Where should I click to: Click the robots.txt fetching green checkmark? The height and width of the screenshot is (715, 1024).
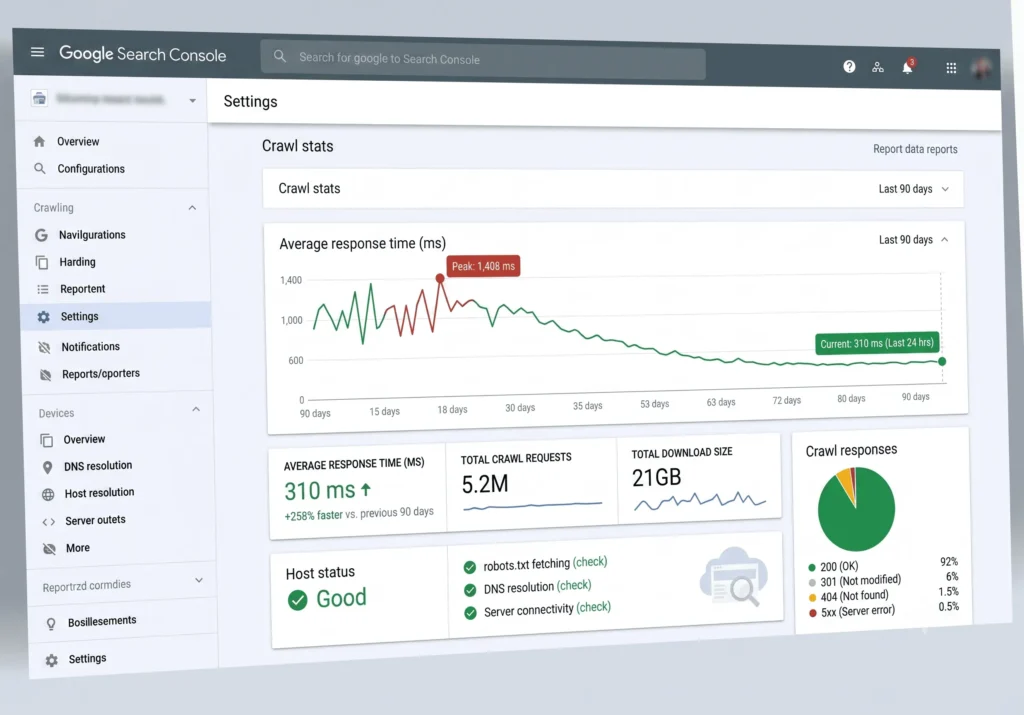[x=470, y=567]
